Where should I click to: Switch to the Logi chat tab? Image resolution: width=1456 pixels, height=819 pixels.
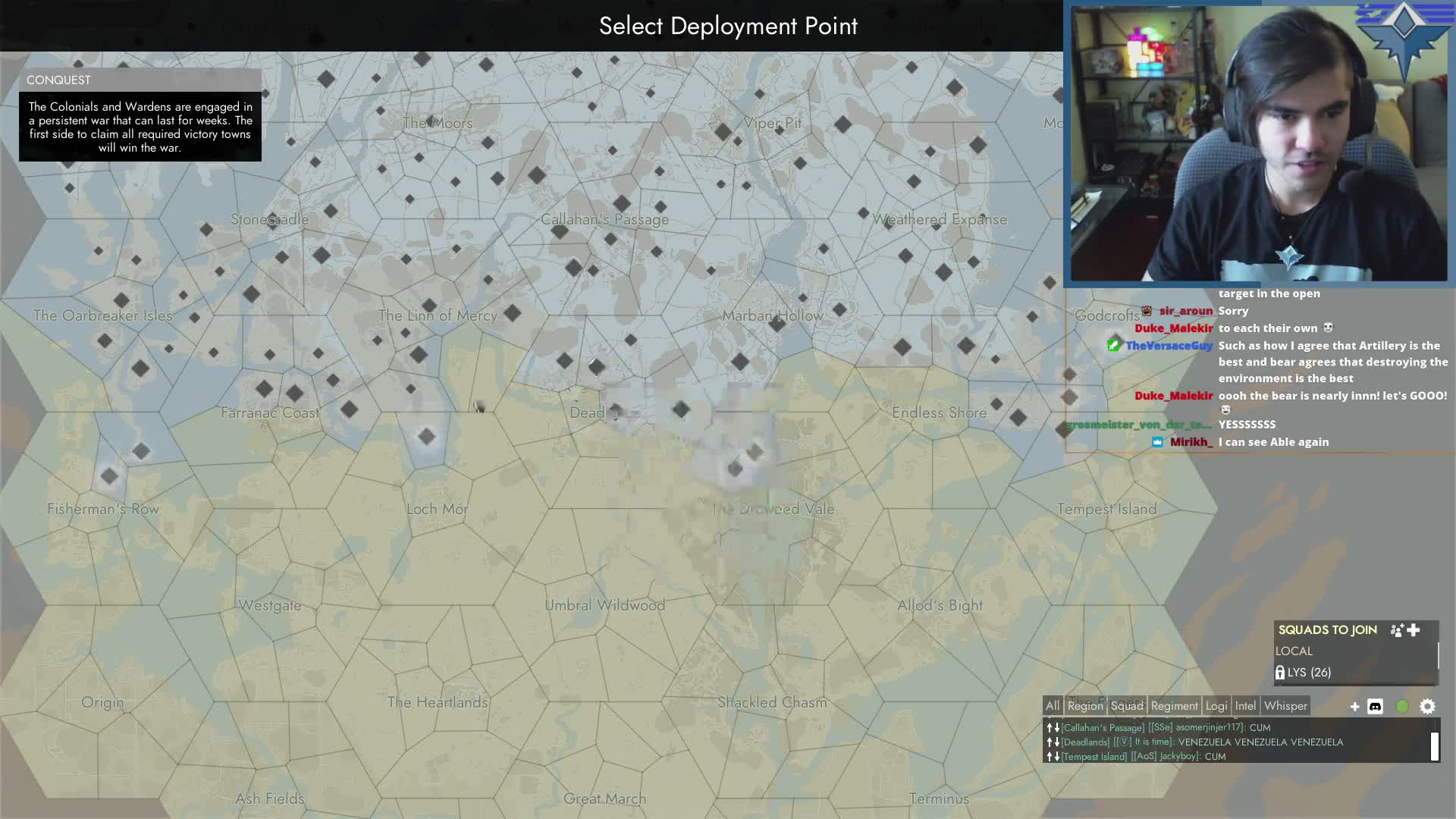1216,706
